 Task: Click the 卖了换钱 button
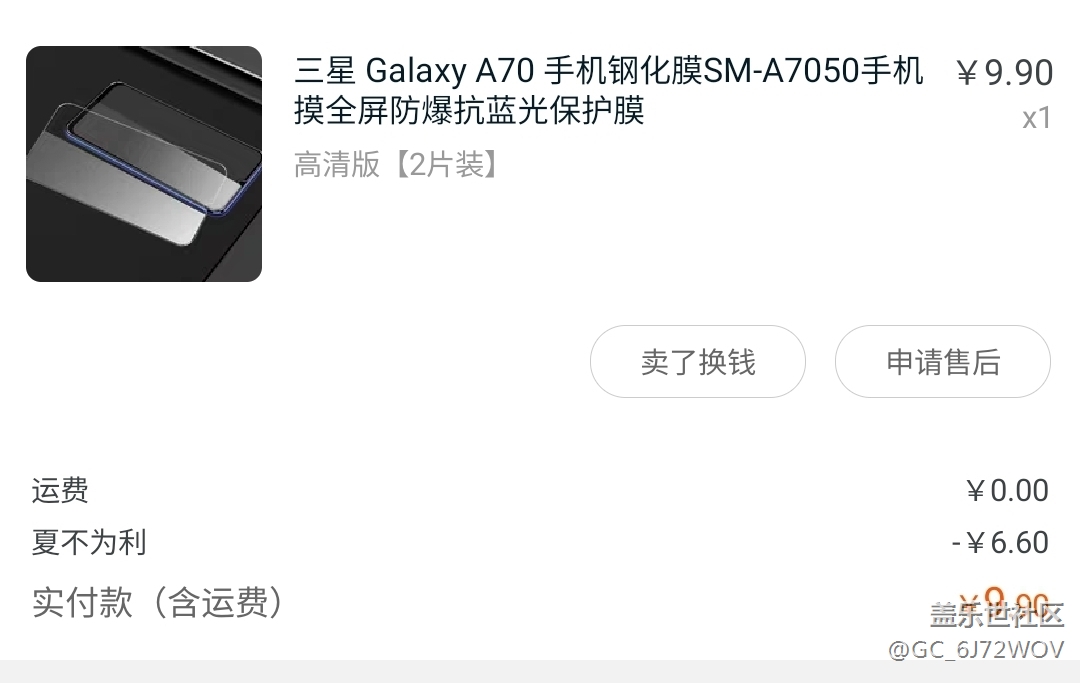[698, 361]
